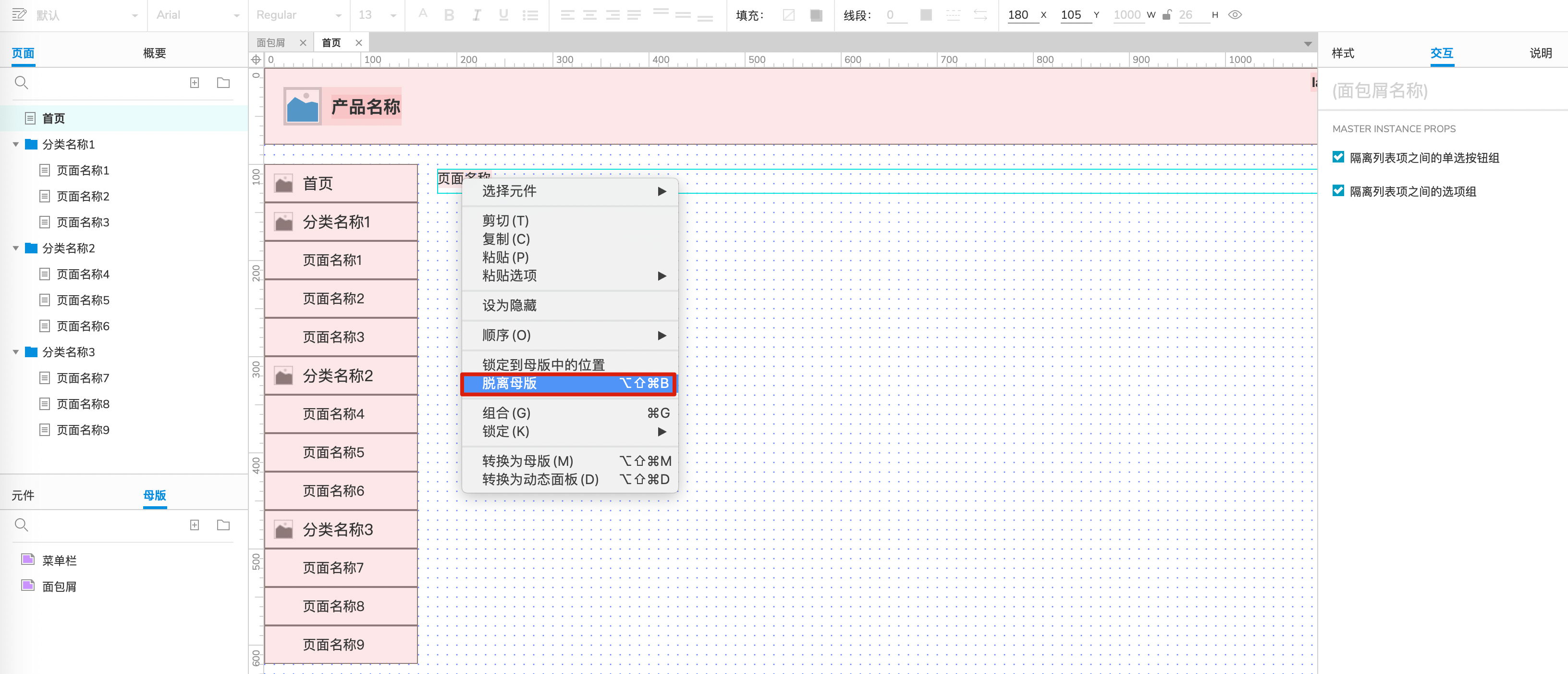Screen dimensions: 1568x674
Task: Collapse the 分类名称2 folder
Action: point(16,248)
